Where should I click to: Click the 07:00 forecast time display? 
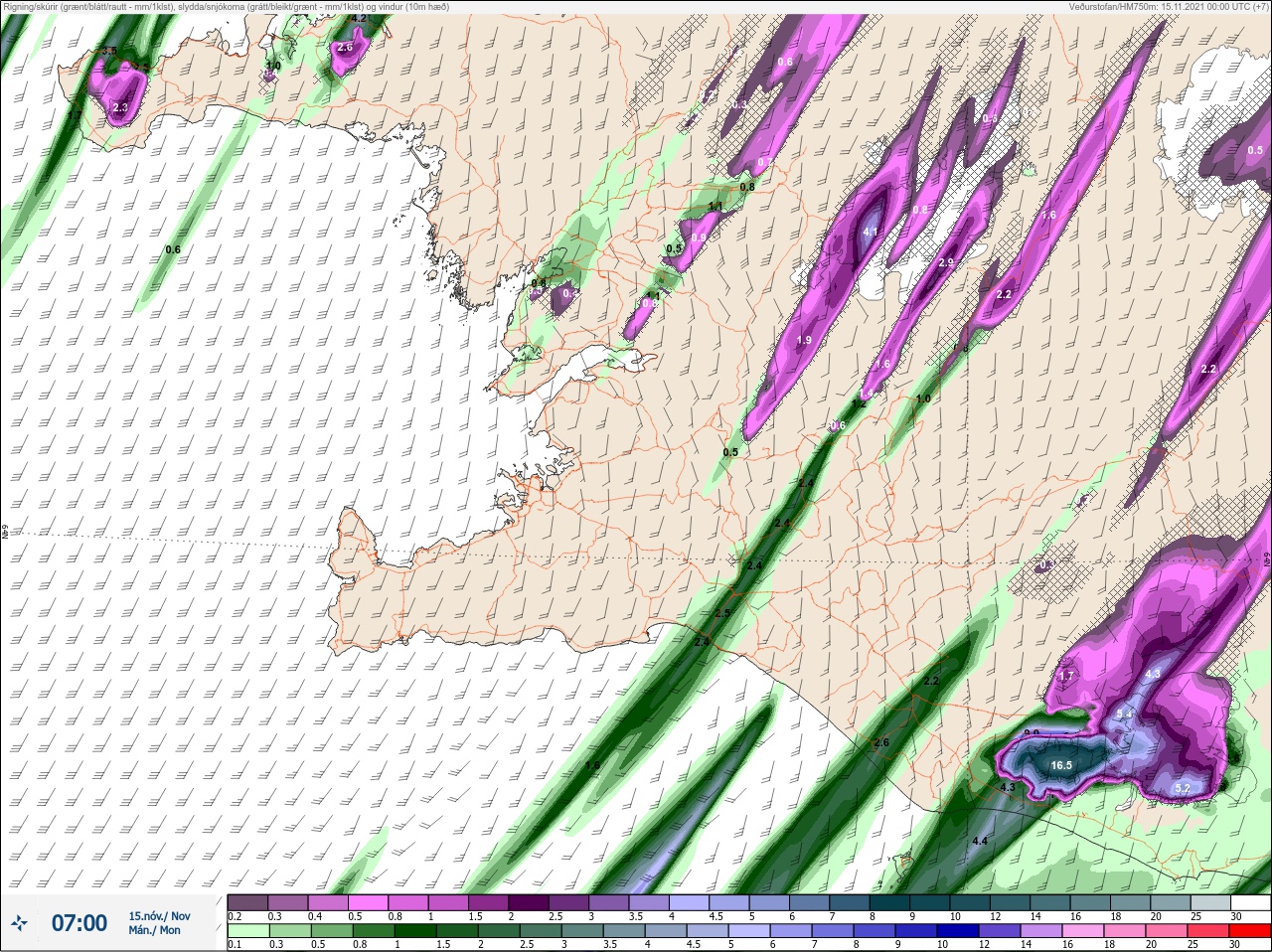coord(79,923)
